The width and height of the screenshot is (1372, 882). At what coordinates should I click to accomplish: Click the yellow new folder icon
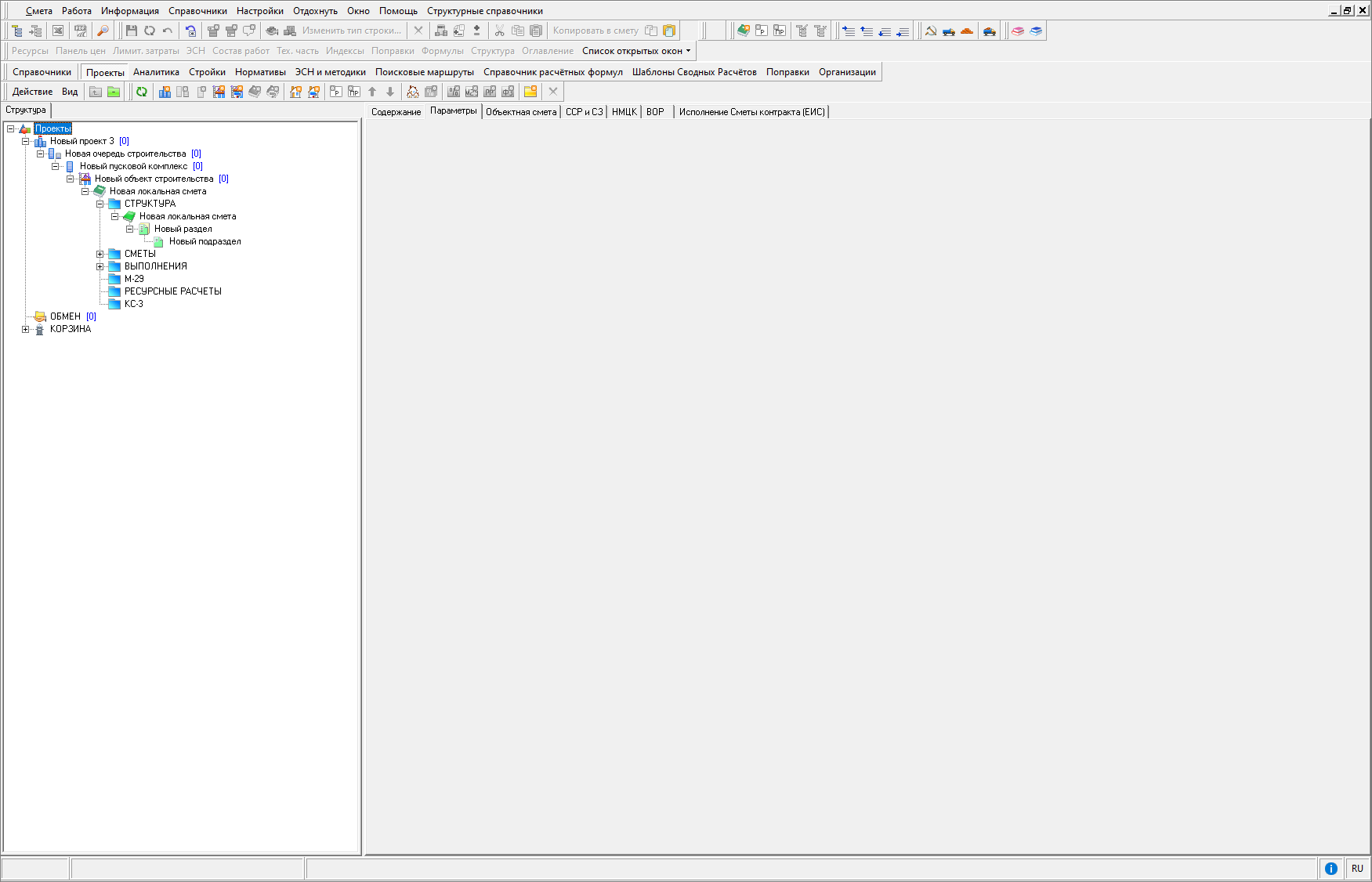point(530,92)
